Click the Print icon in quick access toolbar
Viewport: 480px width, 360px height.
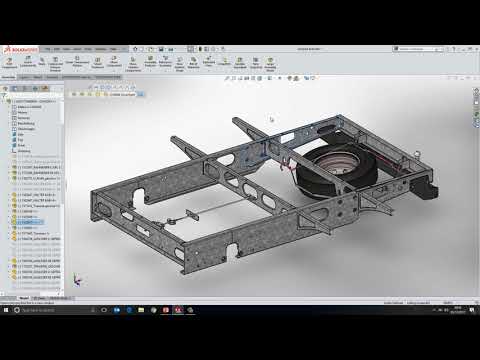pyautogui.click(x=171, y=49)
